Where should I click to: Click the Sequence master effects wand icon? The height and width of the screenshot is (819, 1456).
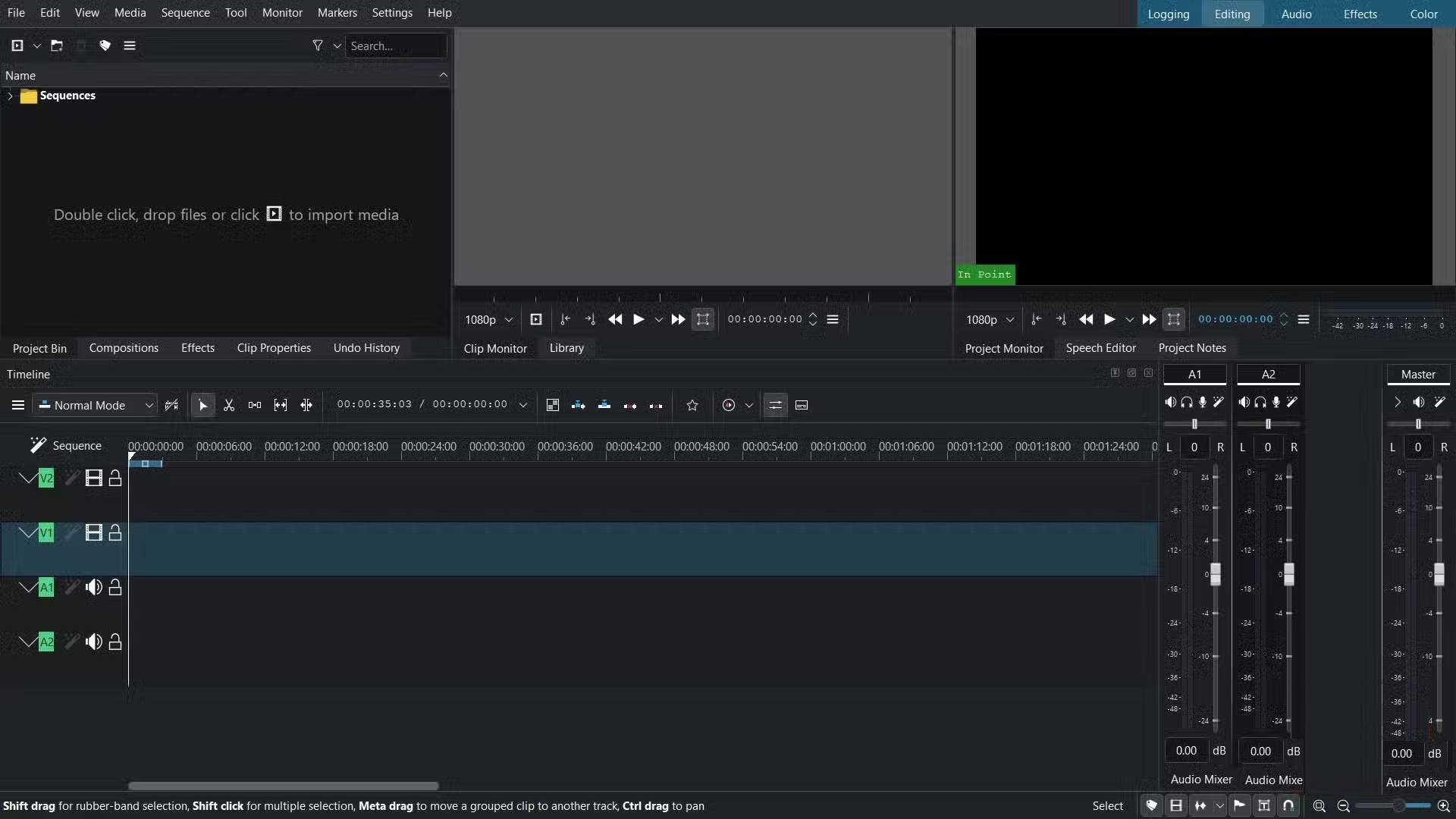pos(37,445)
